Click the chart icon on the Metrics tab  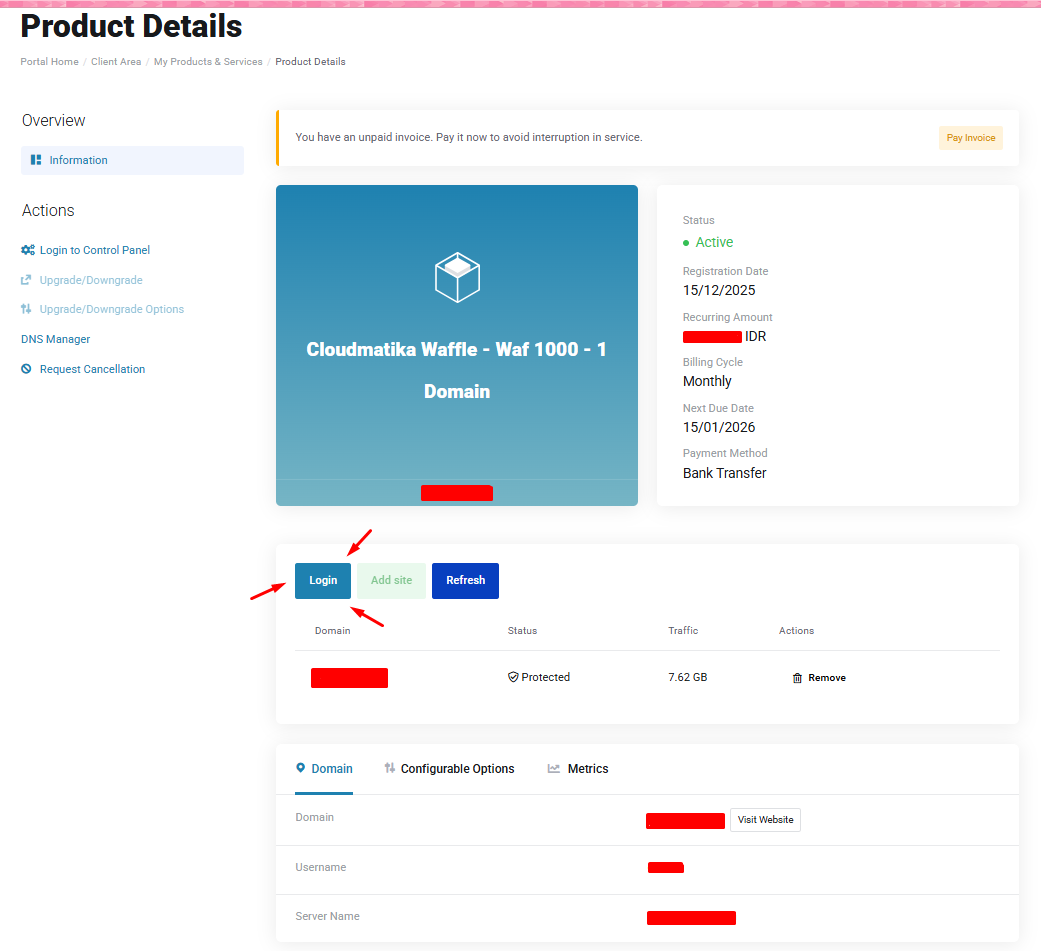click(x=554, y=768)
